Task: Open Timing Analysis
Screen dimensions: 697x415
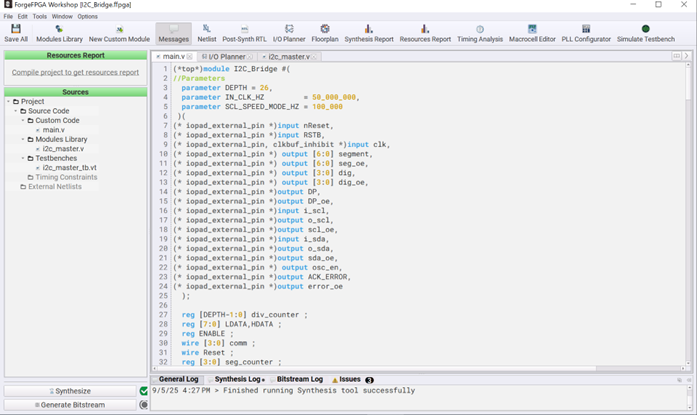Action: coord(479,33)
